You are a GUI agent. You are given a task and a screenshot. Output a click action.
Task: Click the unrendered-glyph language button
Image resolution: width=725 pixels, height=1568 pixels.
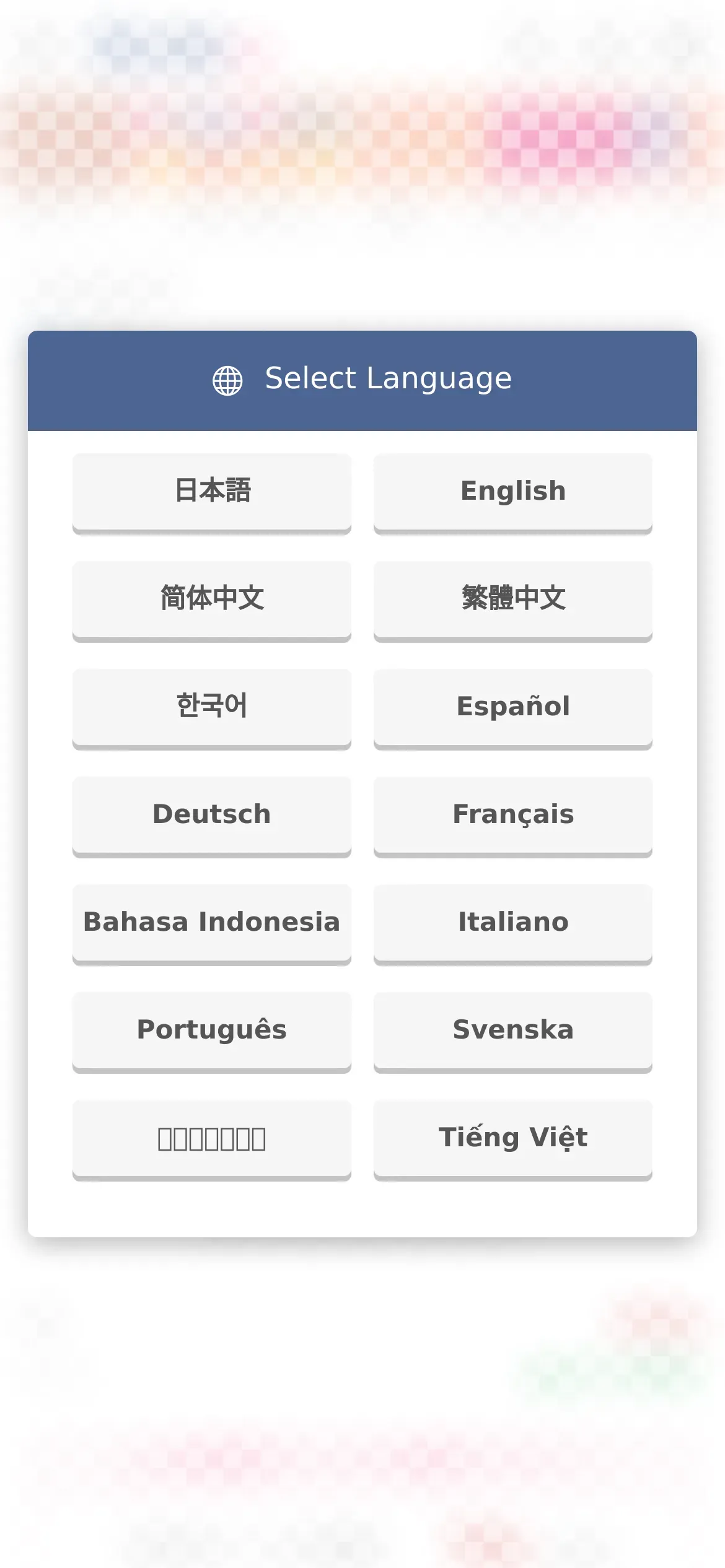[212, 1140]
